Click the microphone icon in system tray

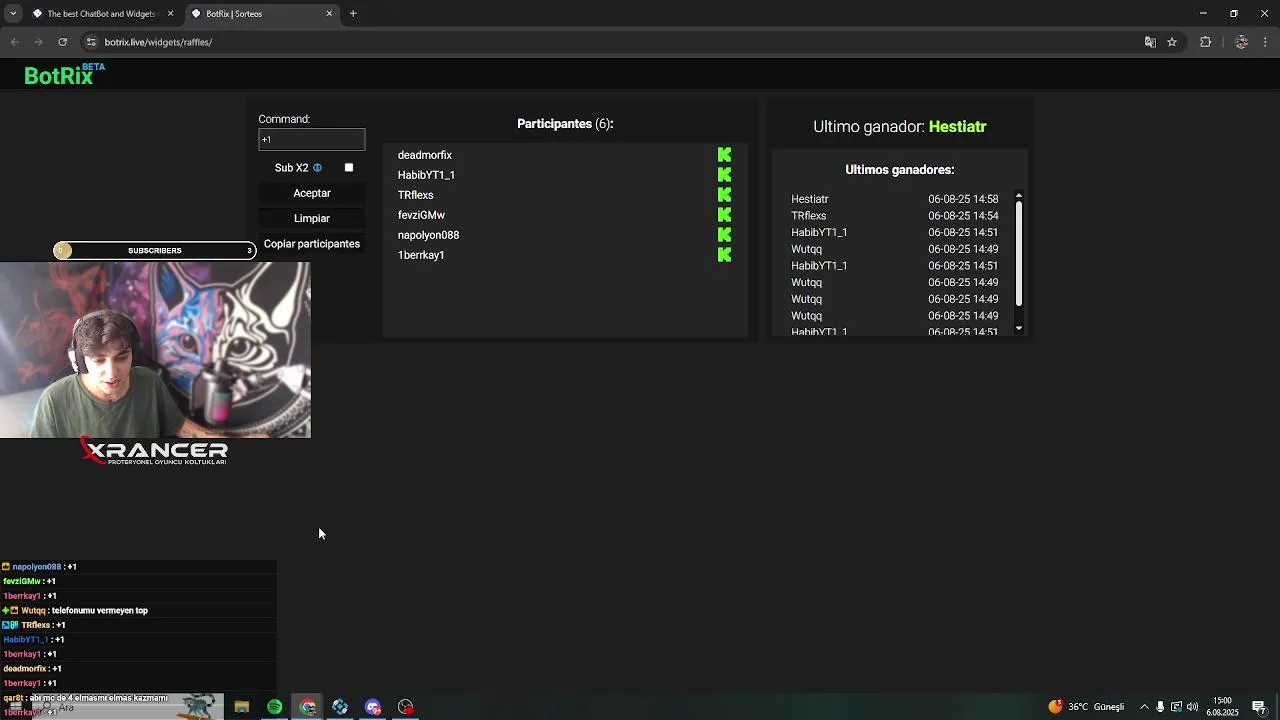1160,707
